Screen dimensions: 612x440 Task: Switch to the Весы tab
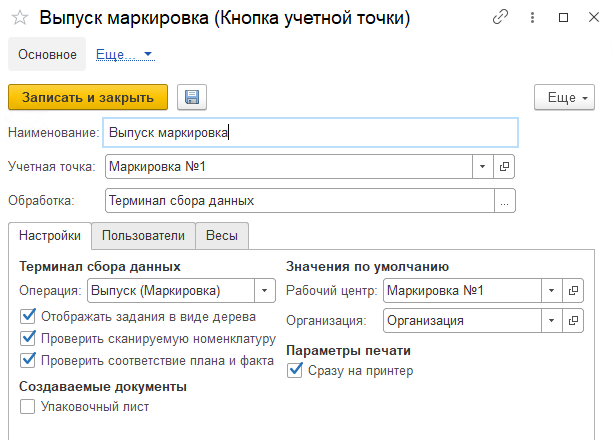tap(221, 236)
